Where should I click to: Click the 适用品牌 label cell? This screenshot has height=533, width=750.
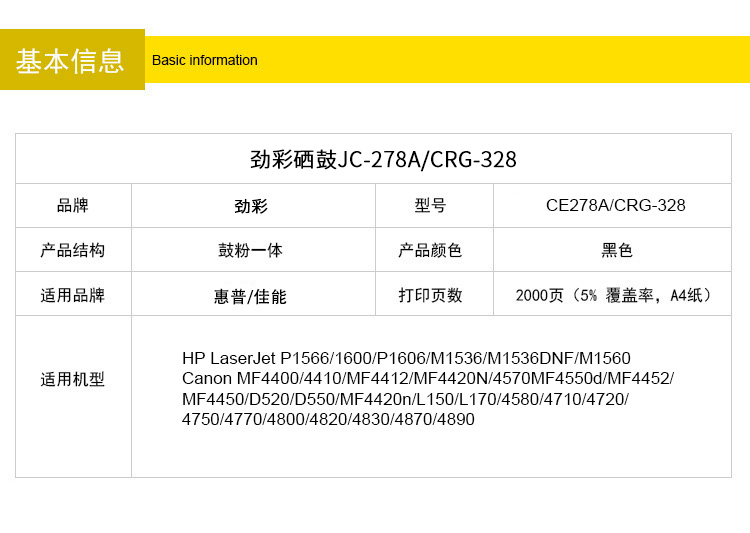pyautogui.click(x=73, y=296)
